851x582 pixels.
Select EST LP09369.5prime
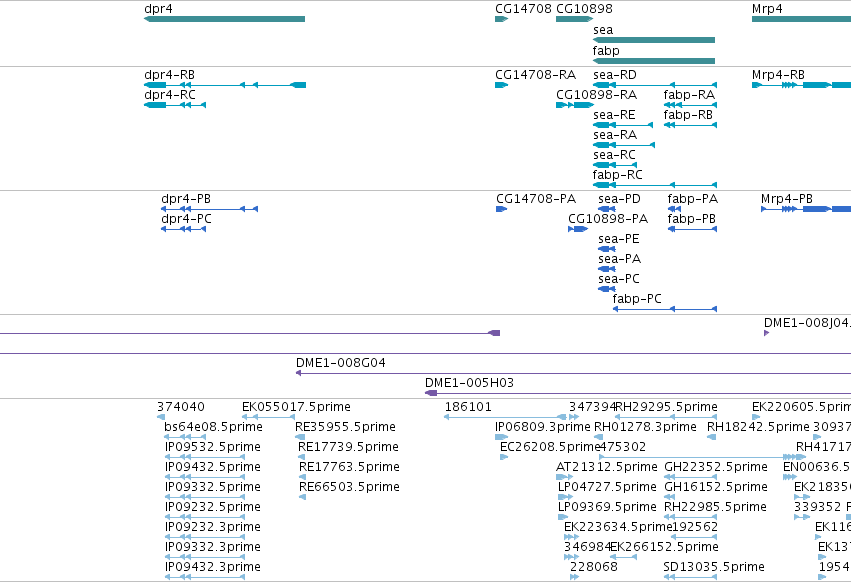click(563, 517)
